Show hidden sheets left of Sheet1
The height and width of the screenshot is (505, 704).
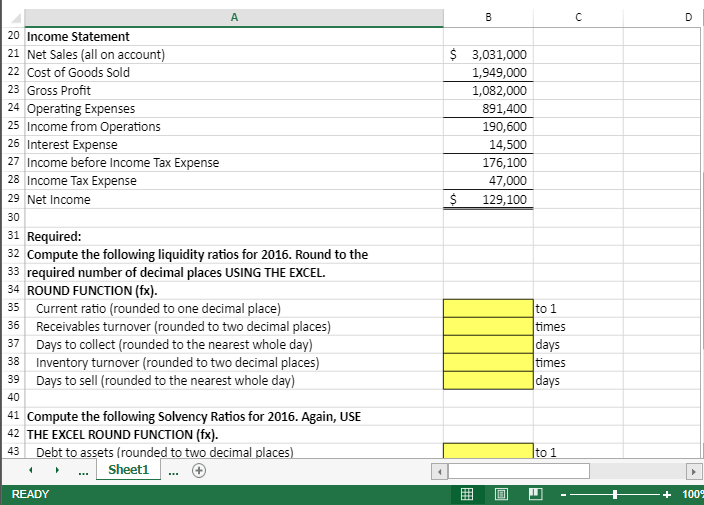83,472
